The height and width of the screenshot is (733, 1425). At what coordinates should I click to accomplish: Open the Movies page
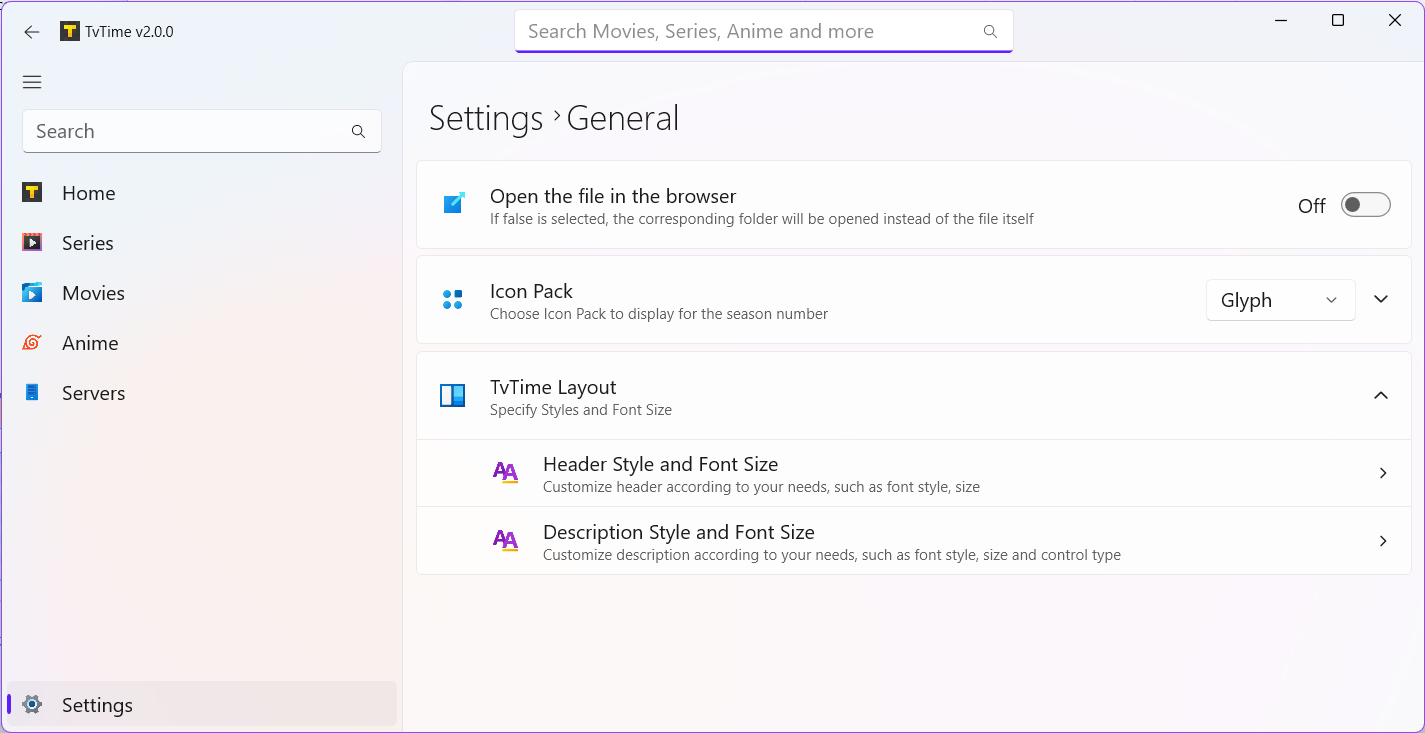coord(202,293)
